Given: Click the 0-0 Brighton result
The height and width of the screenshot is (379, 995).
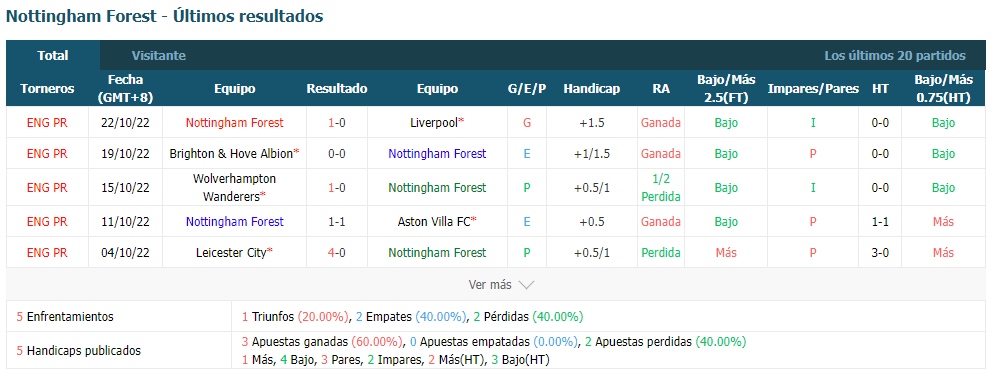Looking at the screenshot, I should pyautogui.click(x=337, y=154).
